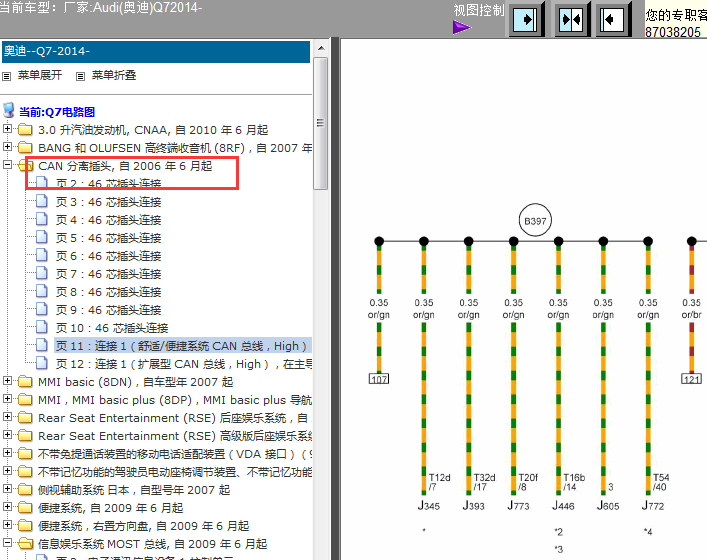The height and width of the screenshot is (560, 707).
Task: Click the page icon beside 页 3
Action: (41, 201)
